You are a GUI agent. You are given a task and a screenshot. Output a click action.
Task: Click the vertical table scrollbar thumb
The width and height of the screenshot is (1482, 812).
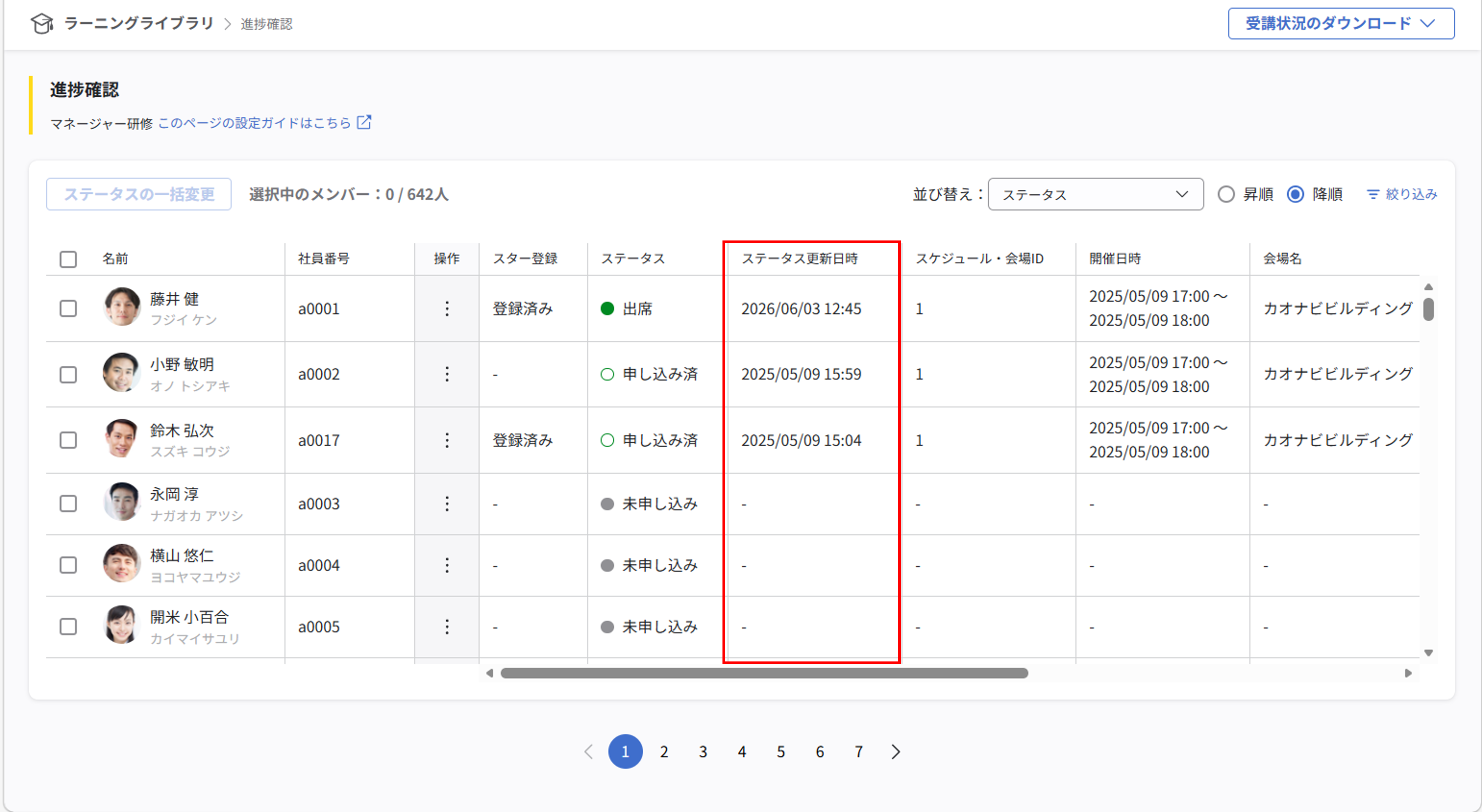tap(1428, 310)
